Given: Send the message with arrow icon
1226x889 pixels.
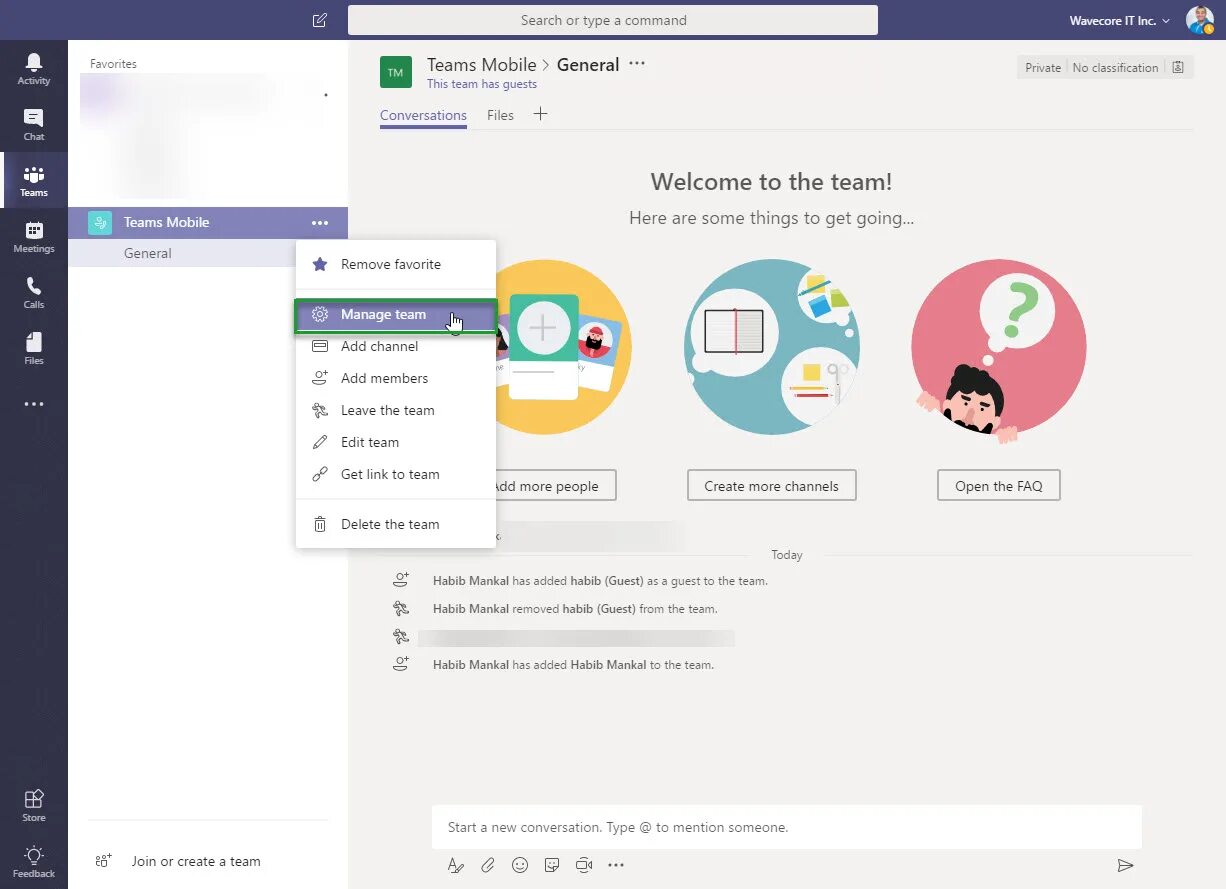Looking at the screenshot, I should coord(1125,865).
